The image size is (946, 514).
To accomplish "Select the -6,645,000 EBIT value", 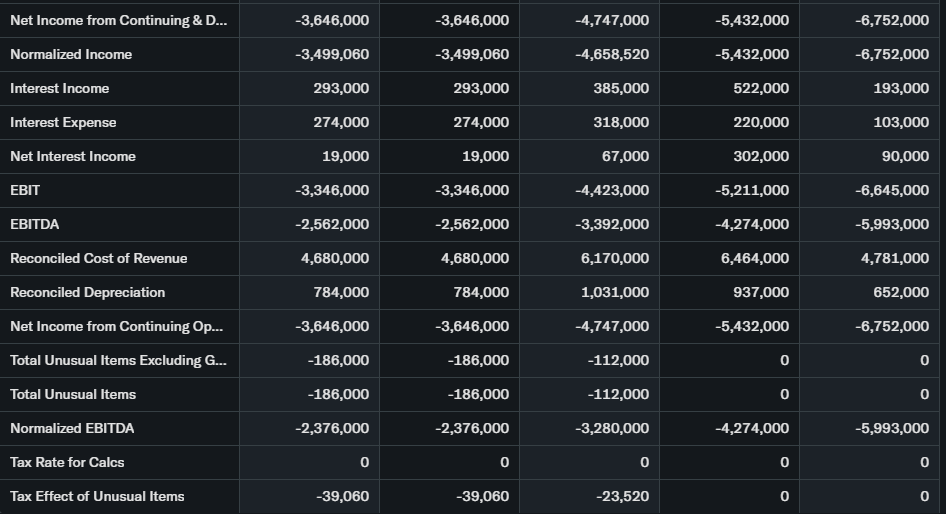I will pyautogui.click(x=893, y=190).
